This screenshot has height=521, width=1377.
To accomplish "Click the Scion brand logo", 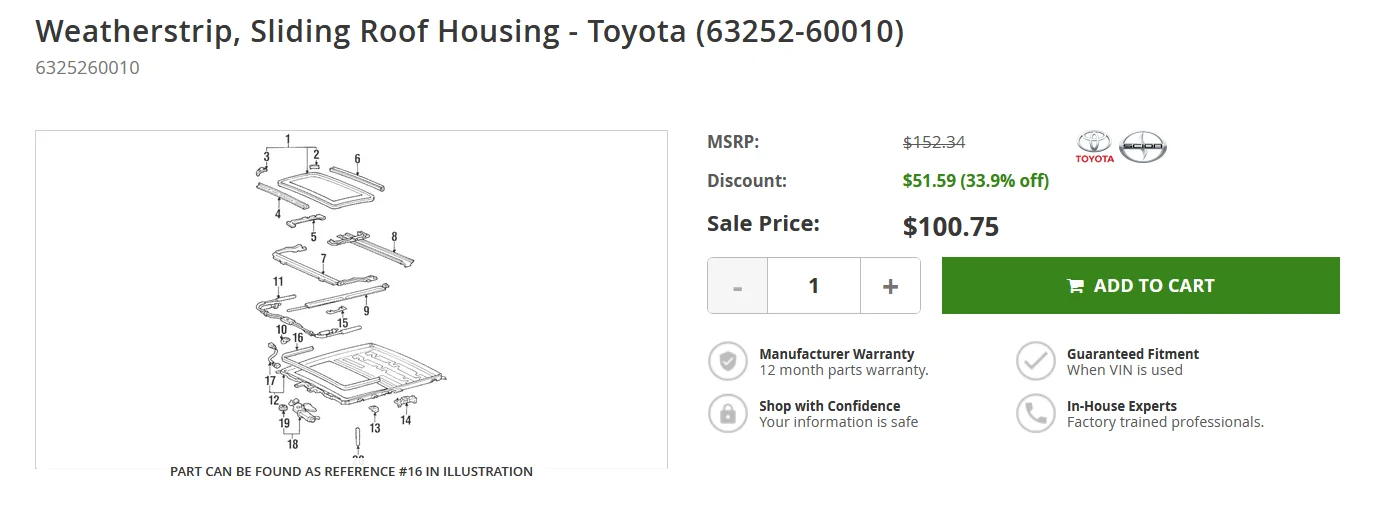I will tap(1142, 146).
